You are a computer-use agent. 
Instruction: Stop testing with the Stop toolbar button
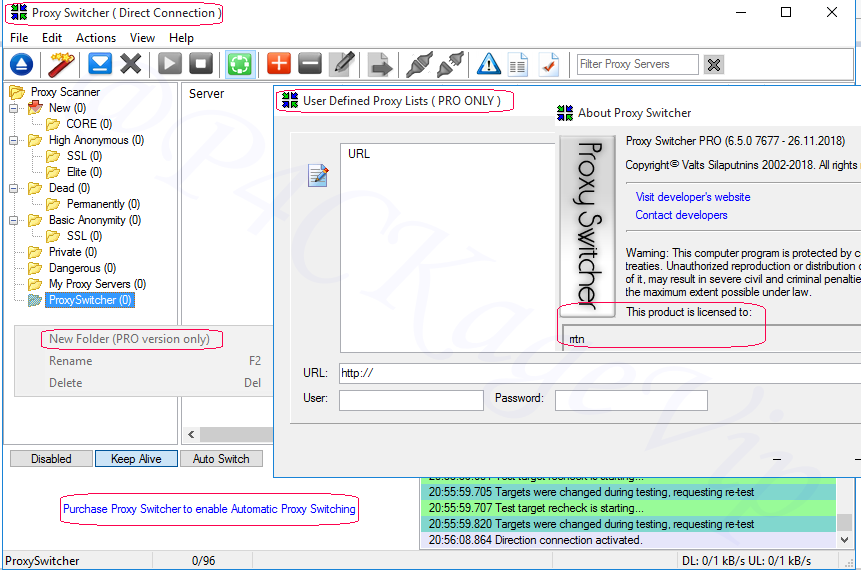pyautogui.click(x=201, y=64)
